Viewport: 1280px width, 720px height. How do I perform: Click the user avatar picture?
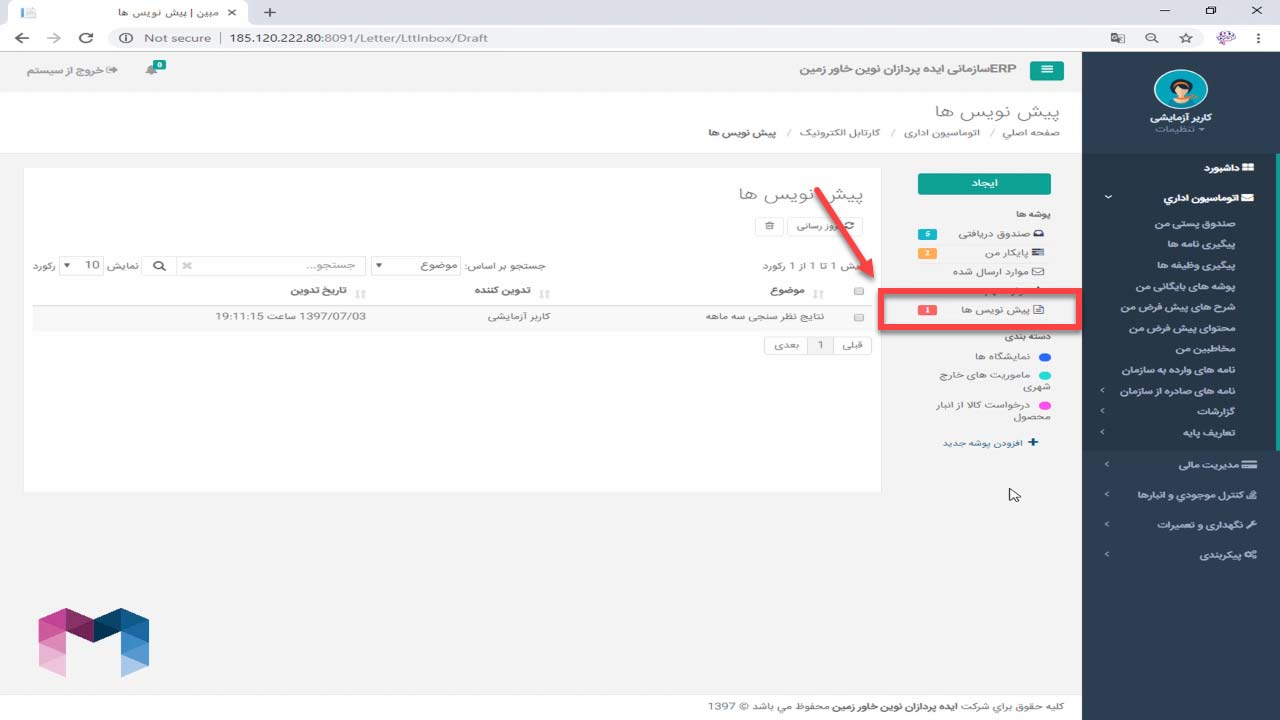click(1181, 90)
